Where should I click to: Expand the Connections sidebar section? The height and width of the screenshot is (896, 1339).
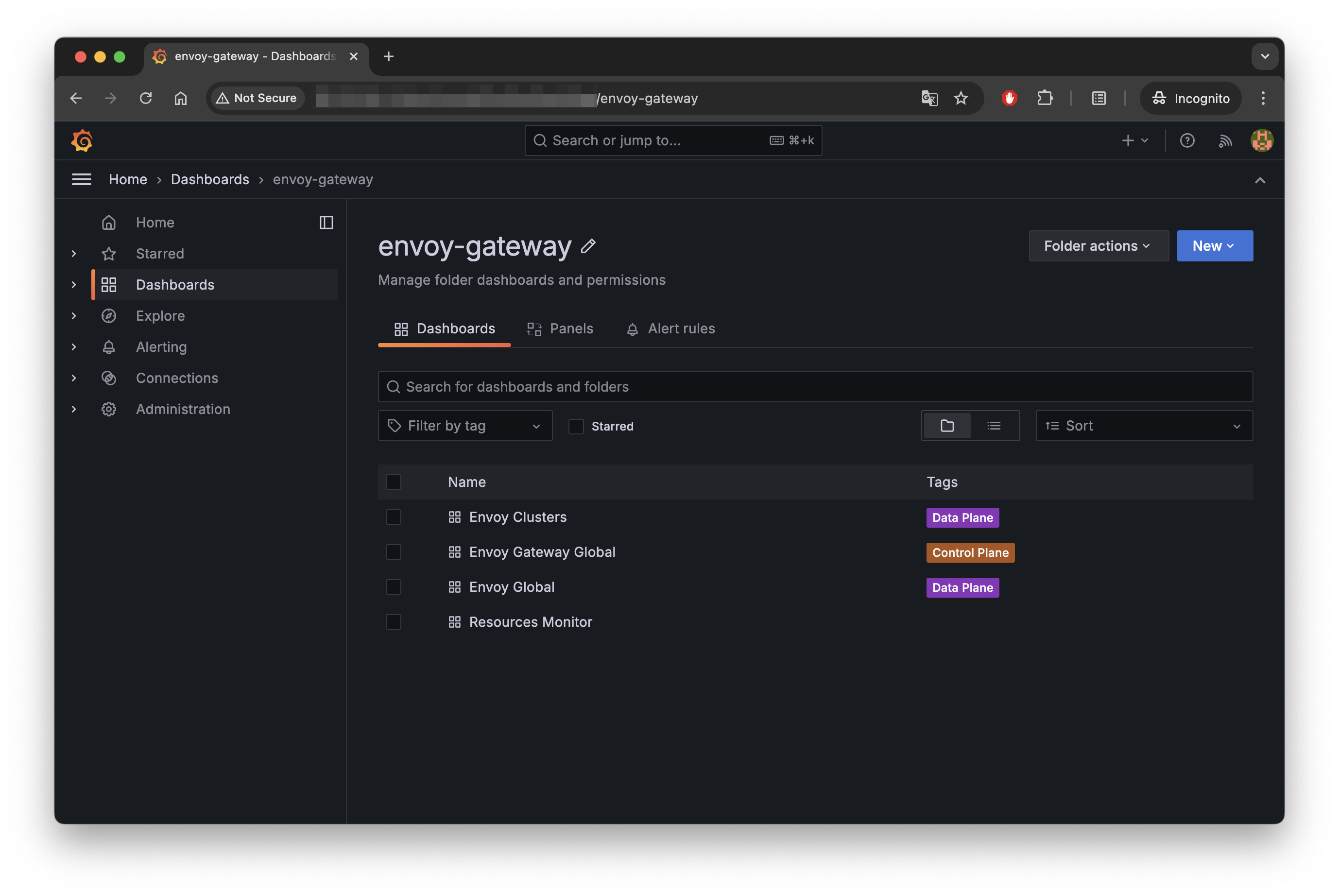[x=74, y=379]
